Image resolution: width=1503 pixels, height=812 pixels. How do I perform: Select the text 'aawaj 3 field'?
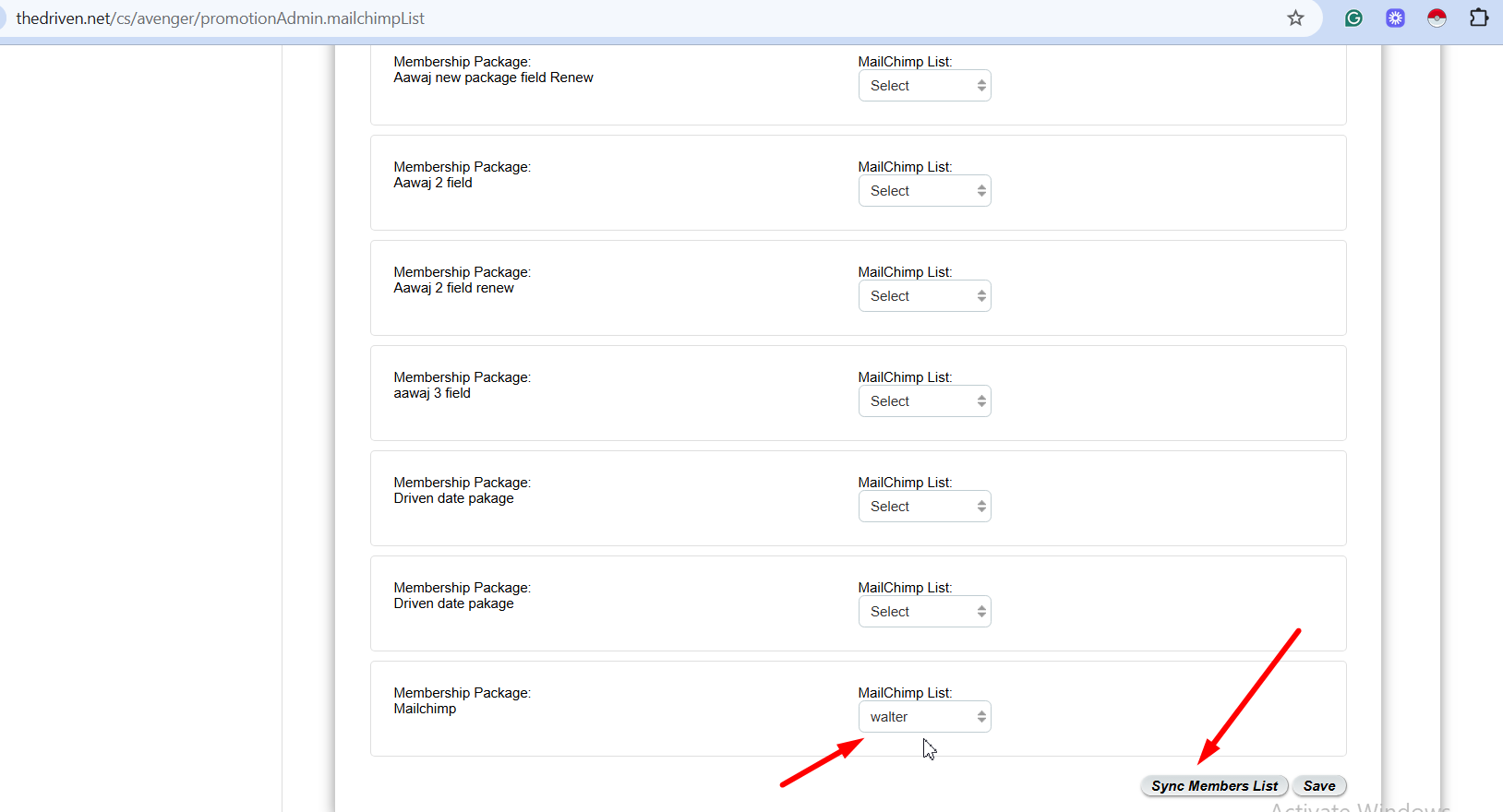(432, 393)
